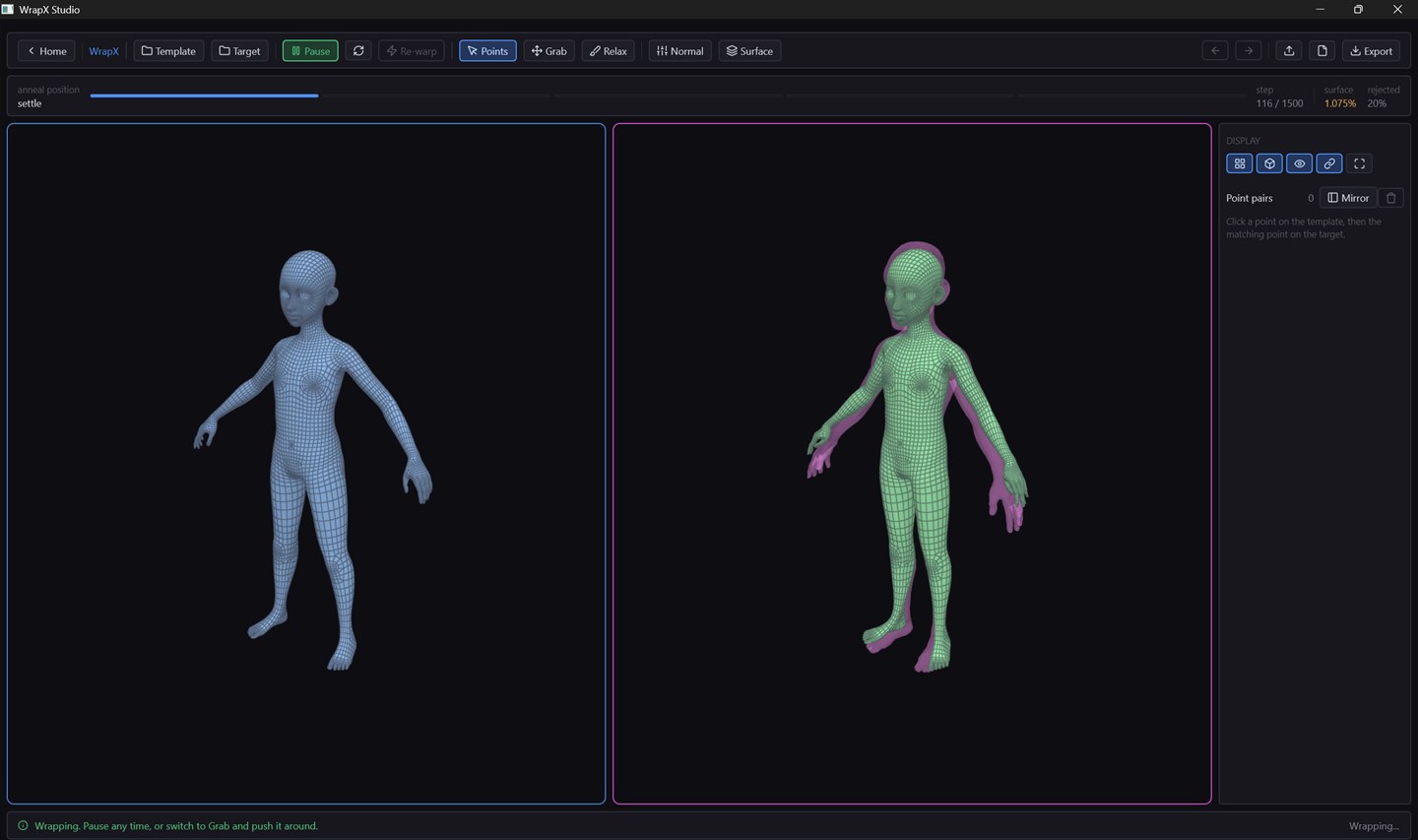
Task: Toggle the grid view display icon
Action: (x=1240, y=163)
